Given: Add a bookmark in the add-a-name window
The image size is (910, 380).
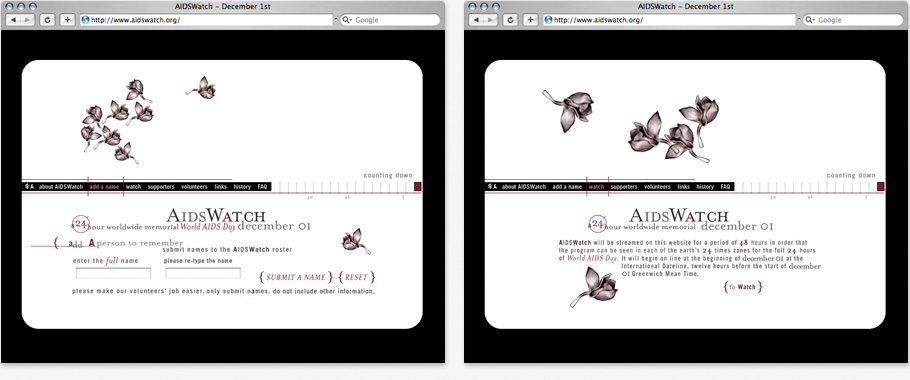Looking at the screenshot, I should [67, 20].
